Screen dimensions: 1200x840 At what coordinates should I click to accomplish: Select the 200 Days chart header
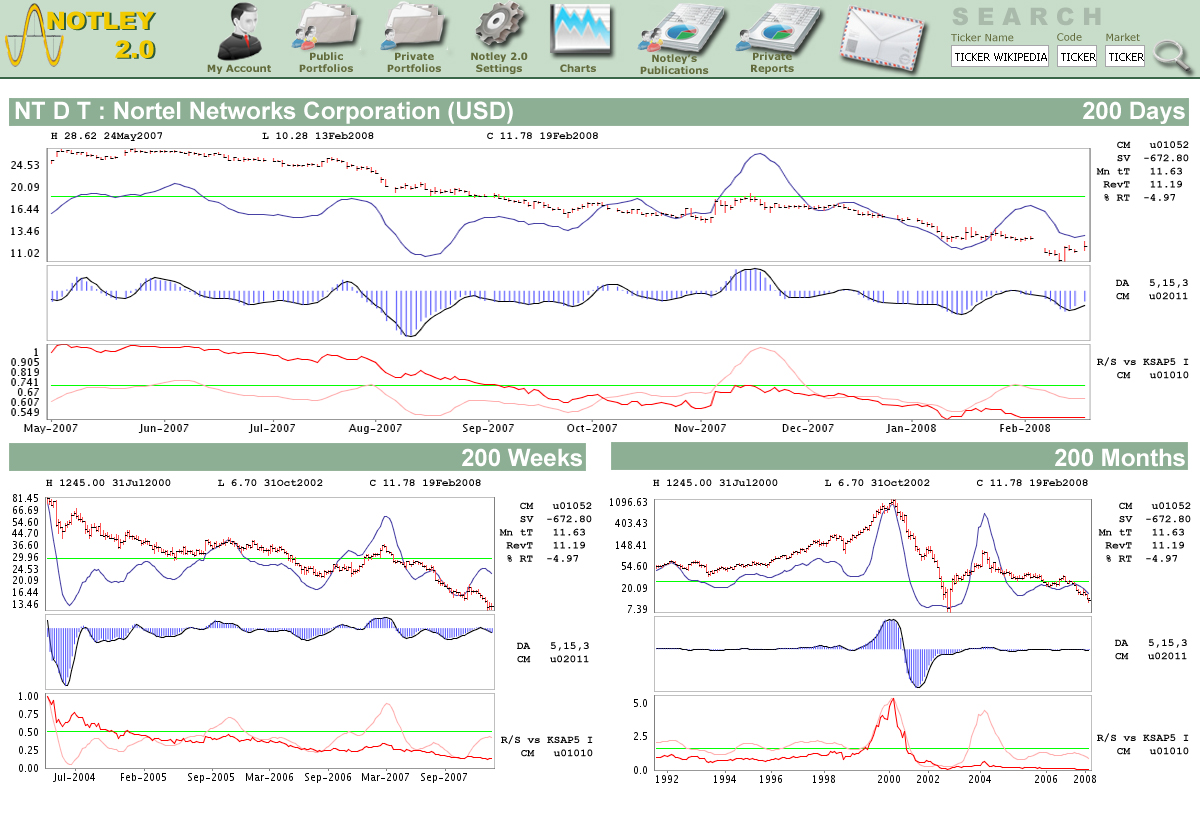coord(1133,111)
